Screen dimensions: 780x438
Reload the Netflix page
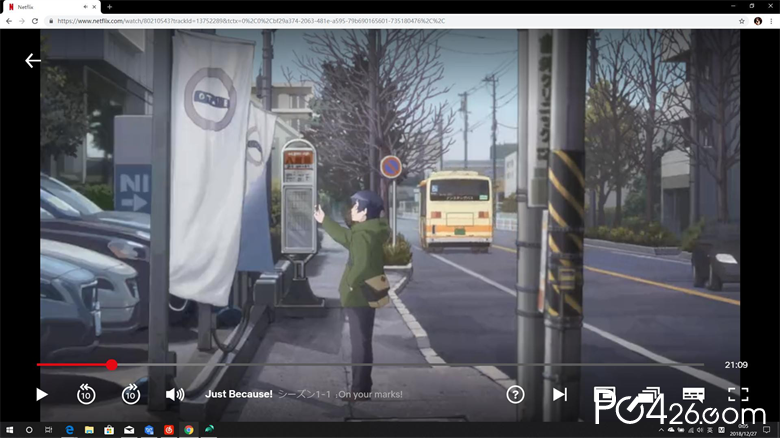point(35,21)
